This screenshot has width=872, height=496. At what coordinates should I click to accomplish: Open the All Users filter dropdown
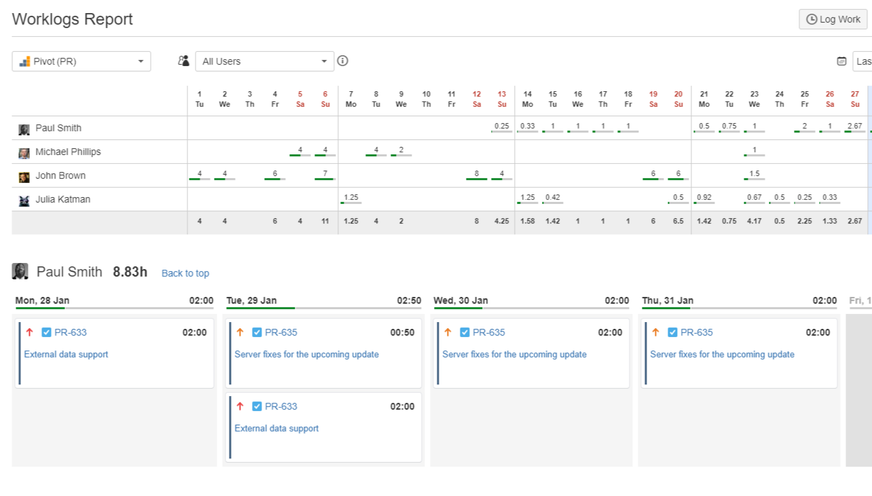pyautogui.click(x=264, y=61)
